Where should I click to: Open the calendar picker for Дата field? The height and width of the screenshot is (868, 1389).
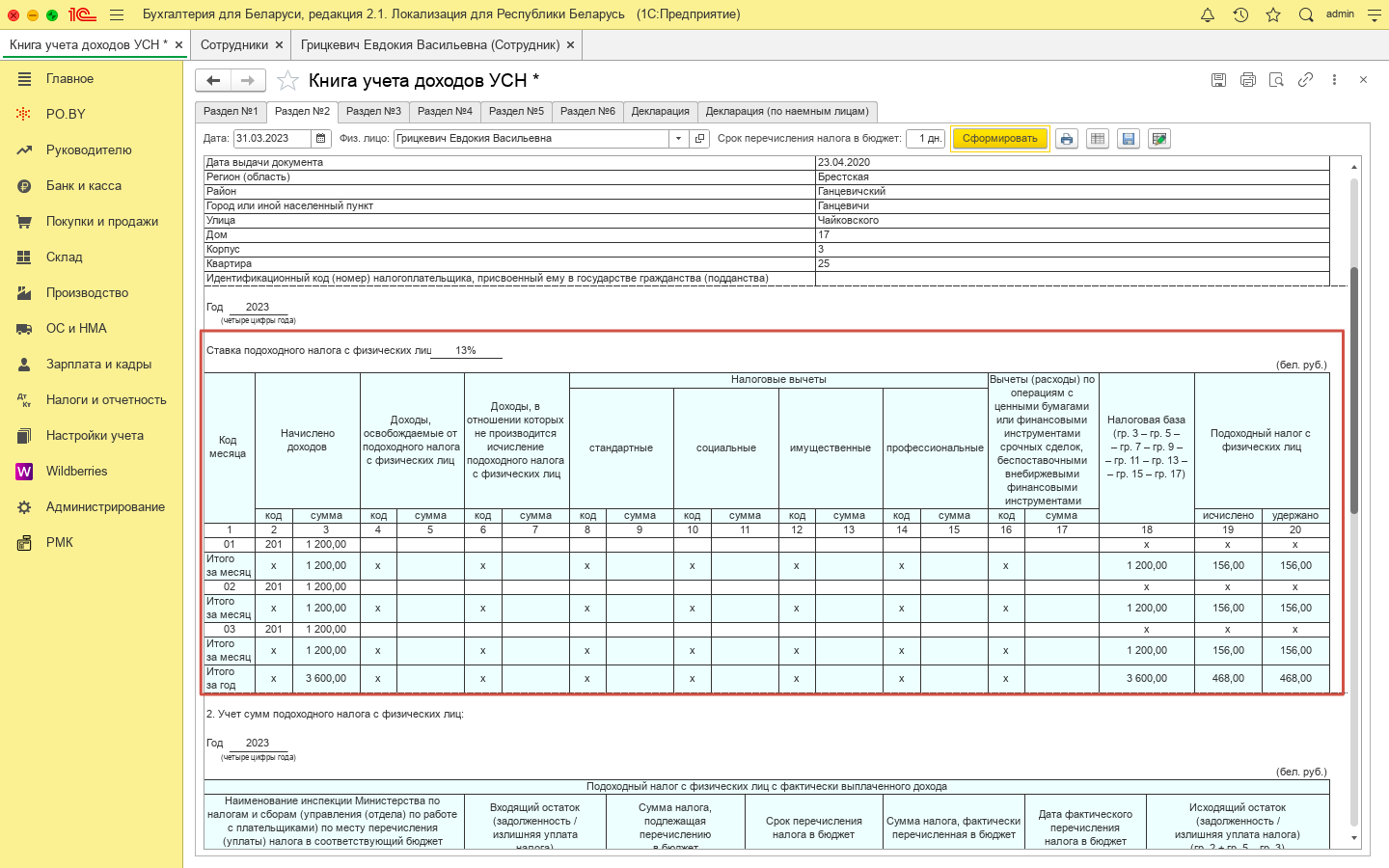click(x=321, y=139)
